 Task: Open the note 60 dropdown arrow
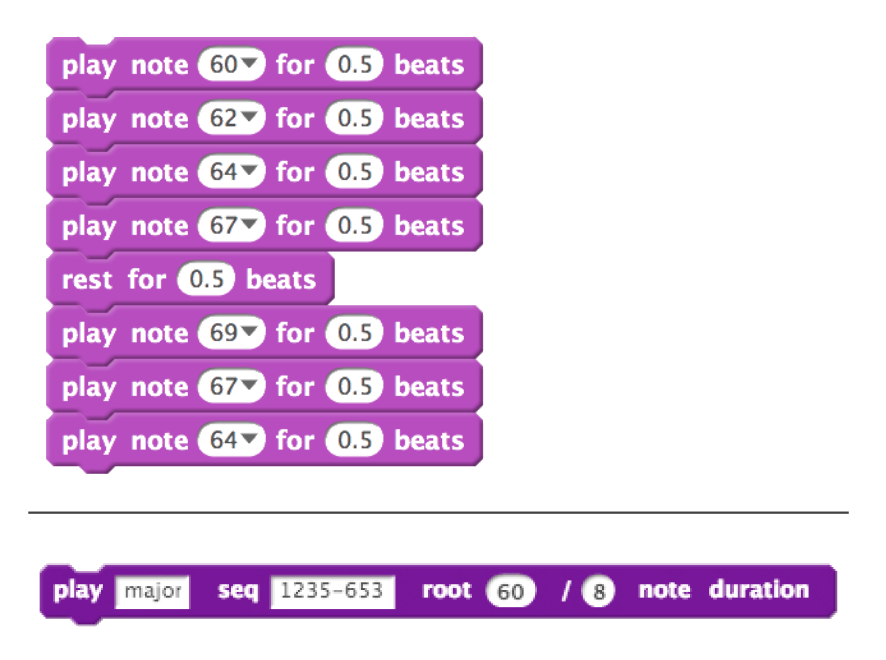[x=250, y=65]
